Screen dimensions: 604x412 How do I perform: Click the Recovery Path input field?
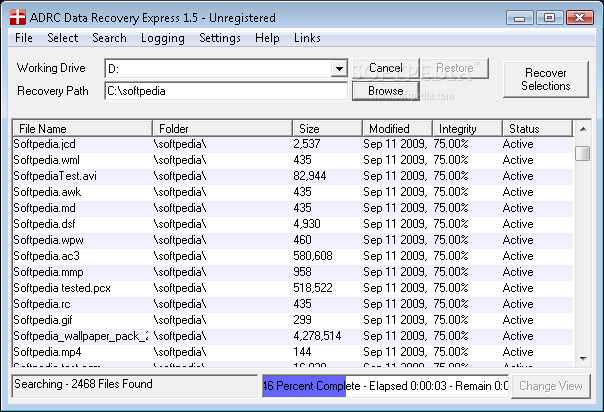[226, 91]
